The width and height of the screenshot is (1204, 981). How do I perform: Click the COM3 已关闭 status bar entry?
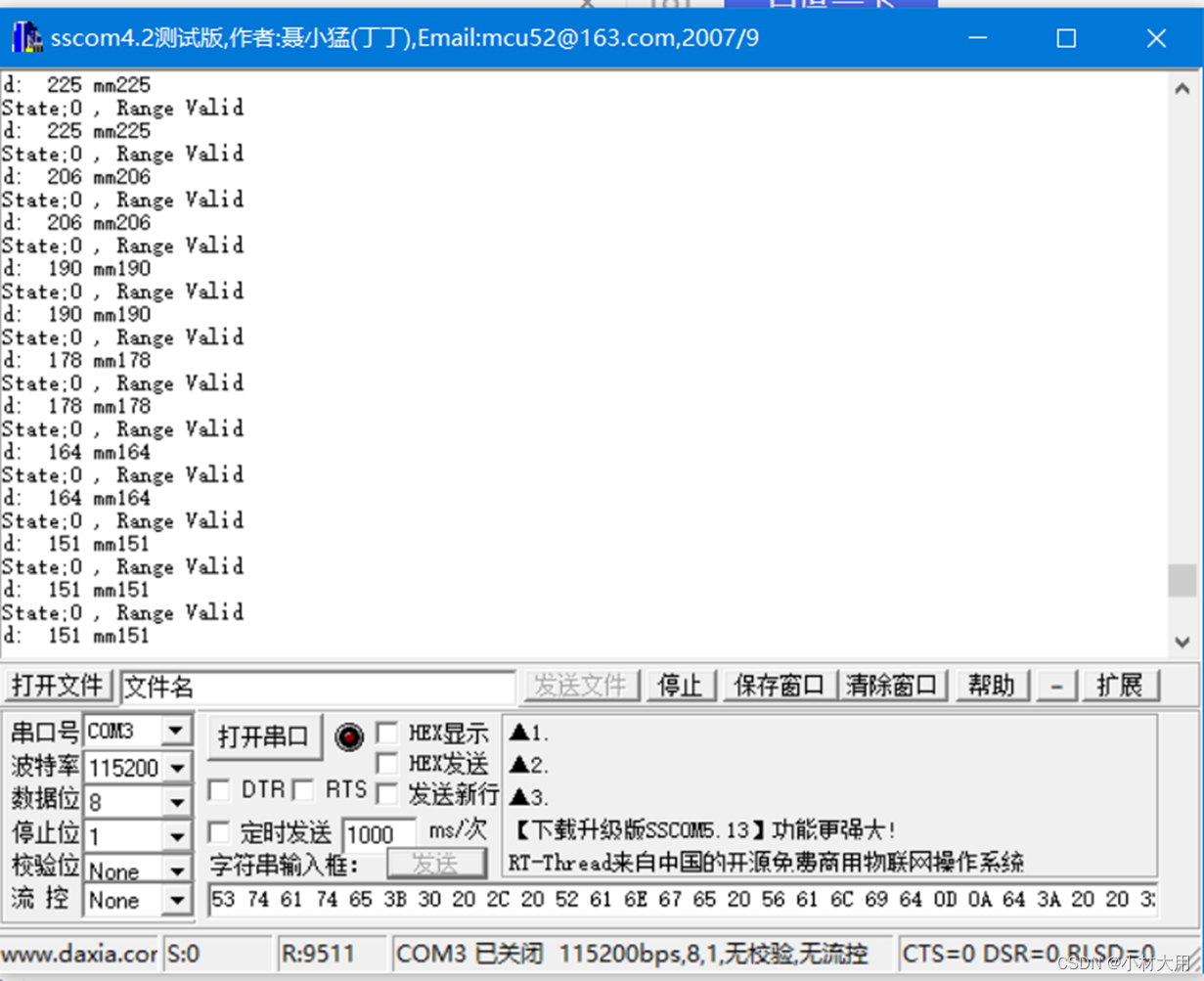644,953
